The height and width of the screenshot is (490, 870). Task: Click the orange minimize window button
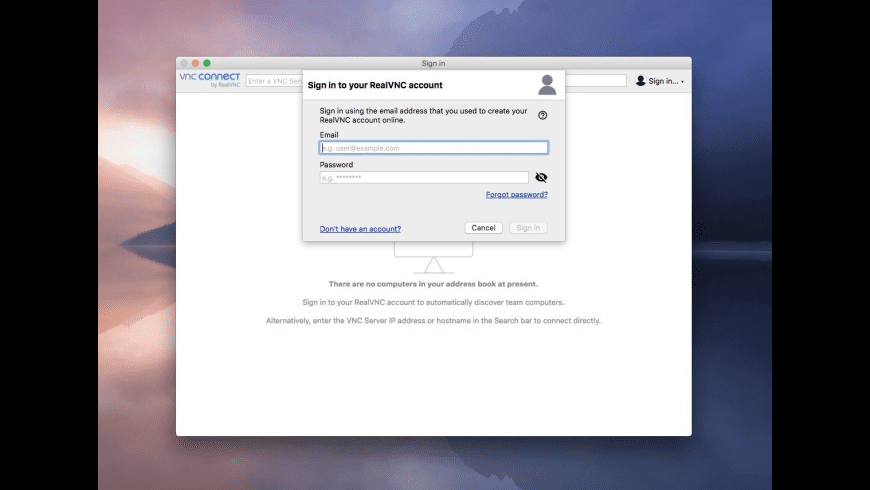(x=195, y=63)
